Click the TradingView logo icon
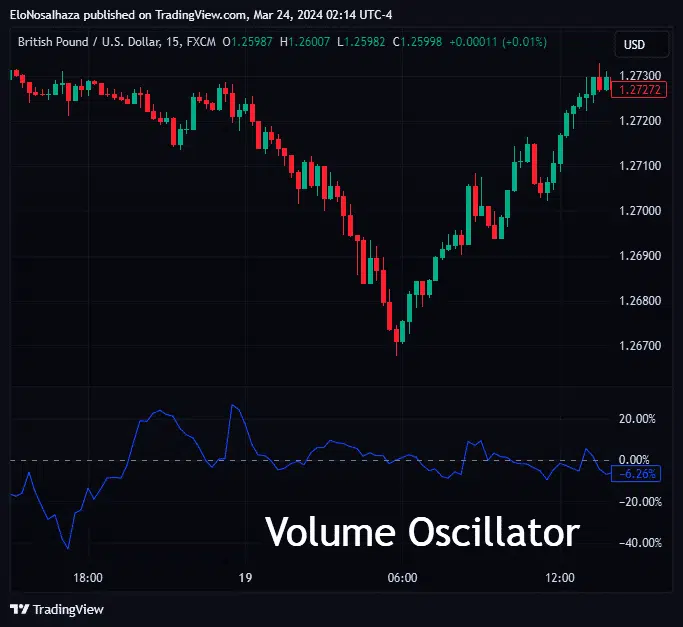The height and width of the screenshot is (627, 683). pyautogui.click(x=19, y=609)
